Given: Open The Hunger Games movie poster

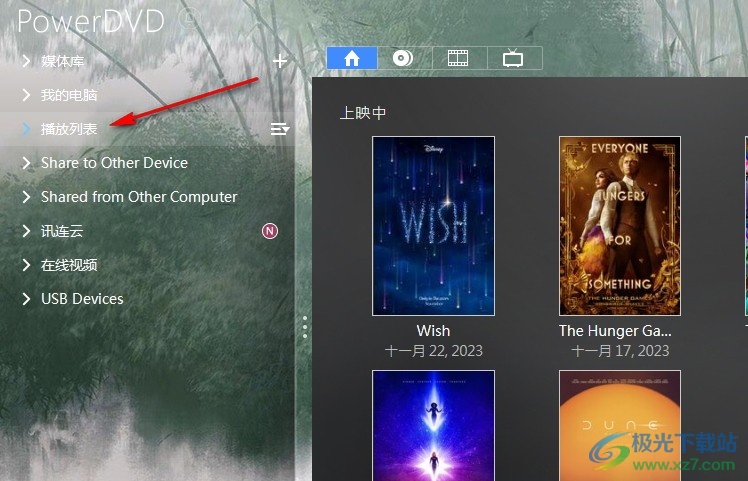Looking at the screenshot, I should [620, 226].
